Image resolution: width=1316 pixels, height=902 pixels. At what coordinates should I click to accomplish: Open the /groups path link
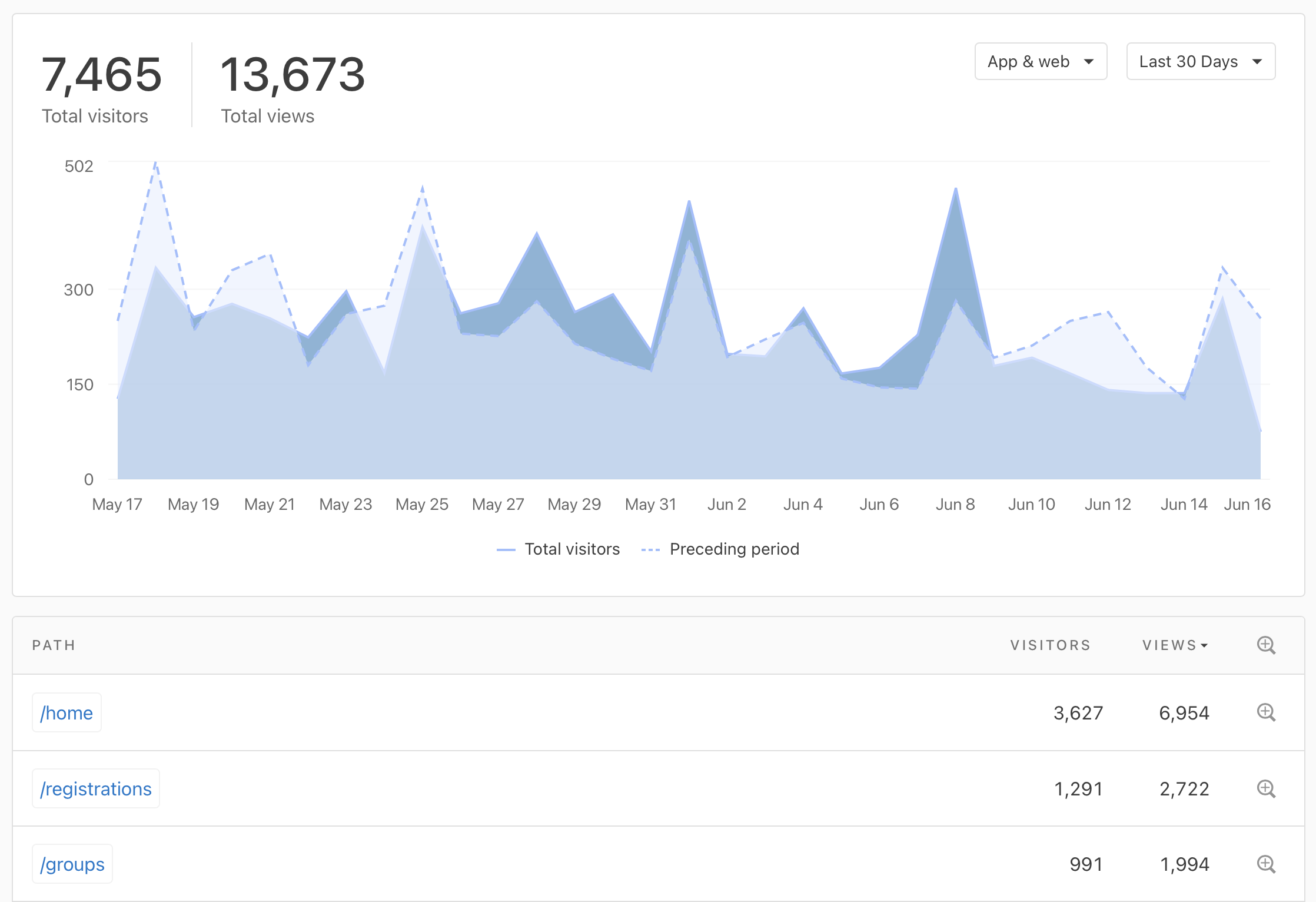(72, 864)
